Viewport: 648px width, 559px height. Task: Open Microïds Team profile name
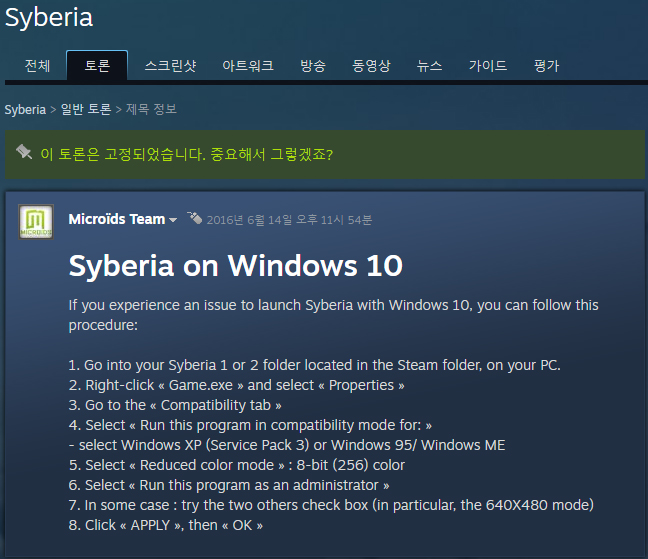117,219
